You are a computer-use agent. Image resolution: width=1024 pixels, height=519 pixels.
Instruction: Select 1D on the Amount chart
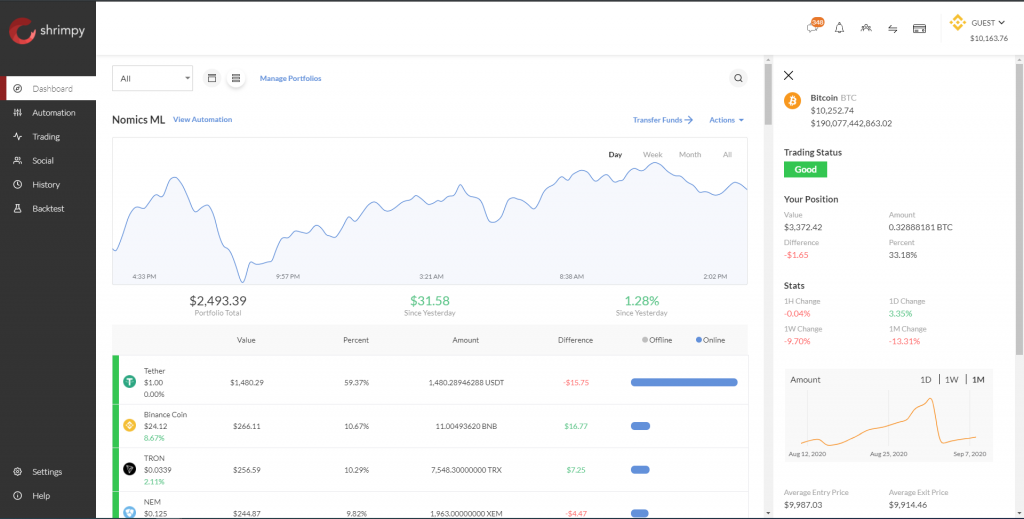[925, 379]
